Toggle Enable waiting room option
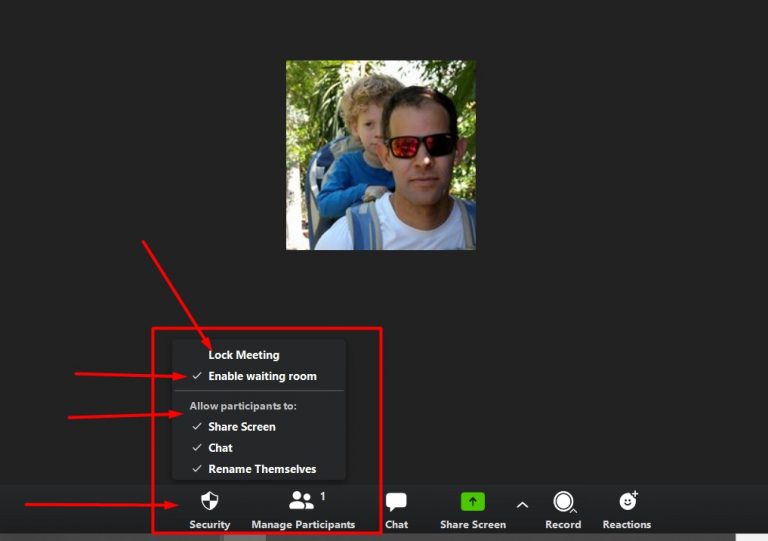This screenshot has width=768, height=541. click(259, 376)
